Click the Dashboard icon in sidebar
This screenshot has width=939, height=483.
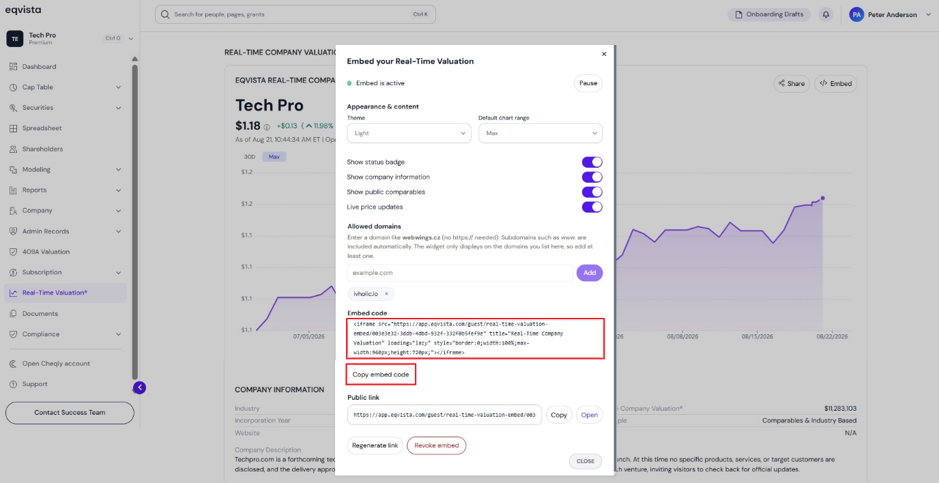[13, 66]
